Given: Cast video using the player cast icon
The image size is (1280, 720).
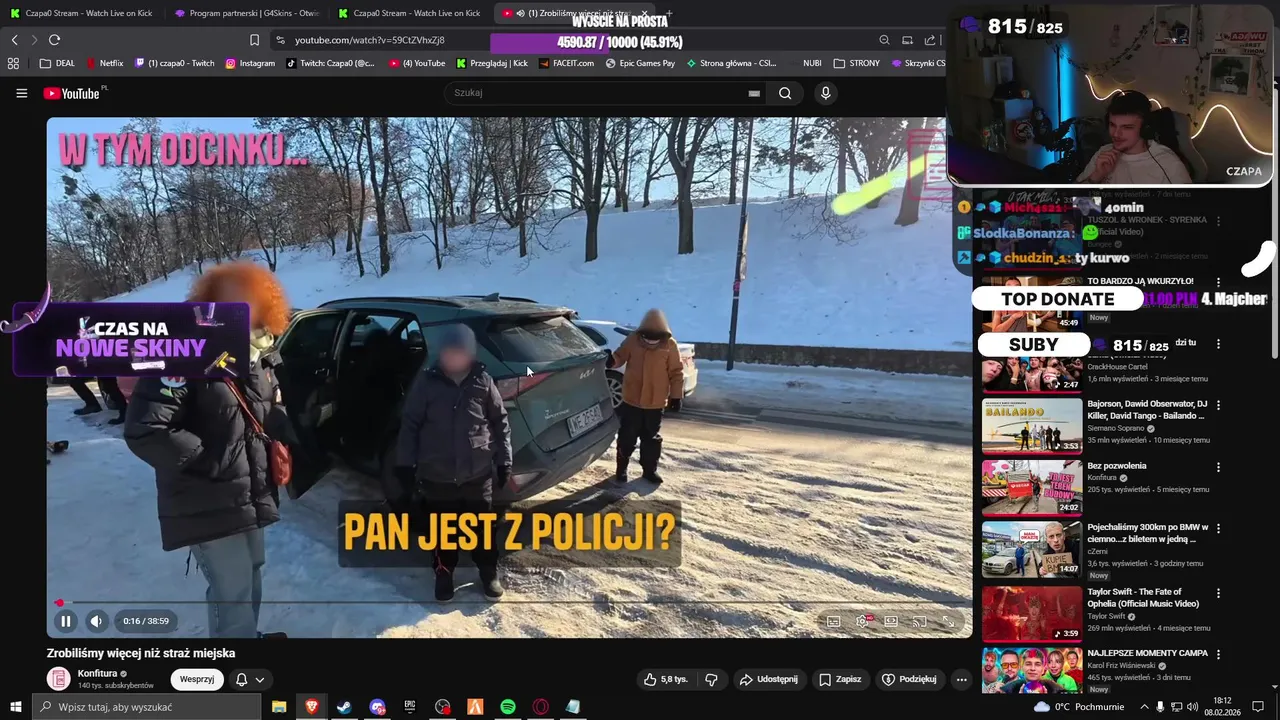Looking at the screenshot, I should [x=920, y=621].
